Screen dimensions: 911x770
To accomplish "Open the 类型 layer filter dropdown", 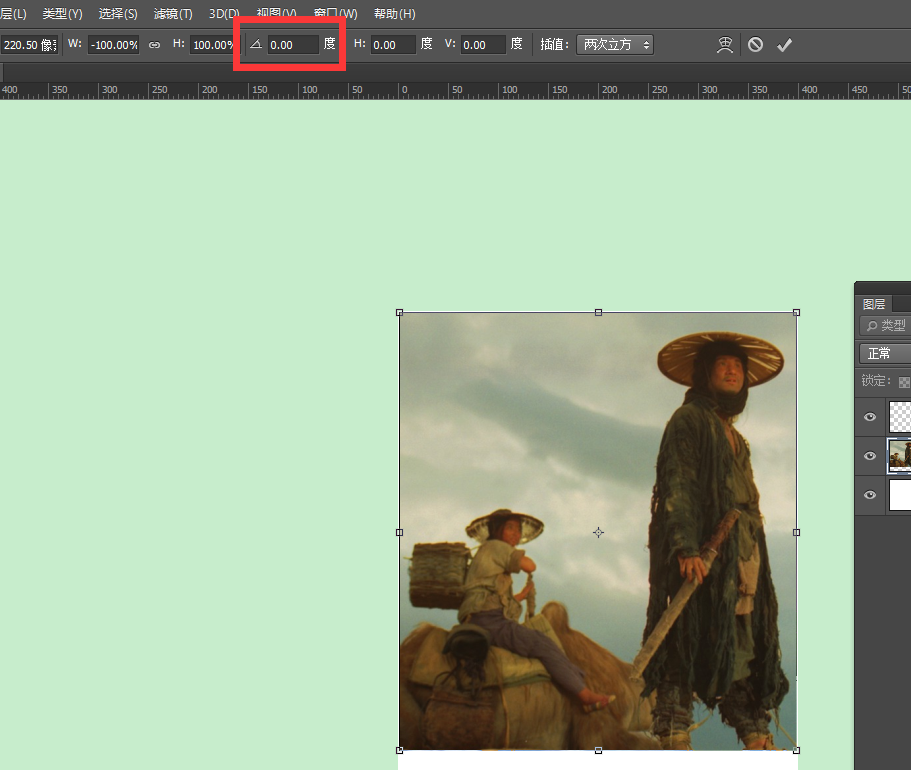I will coord(885,325).
